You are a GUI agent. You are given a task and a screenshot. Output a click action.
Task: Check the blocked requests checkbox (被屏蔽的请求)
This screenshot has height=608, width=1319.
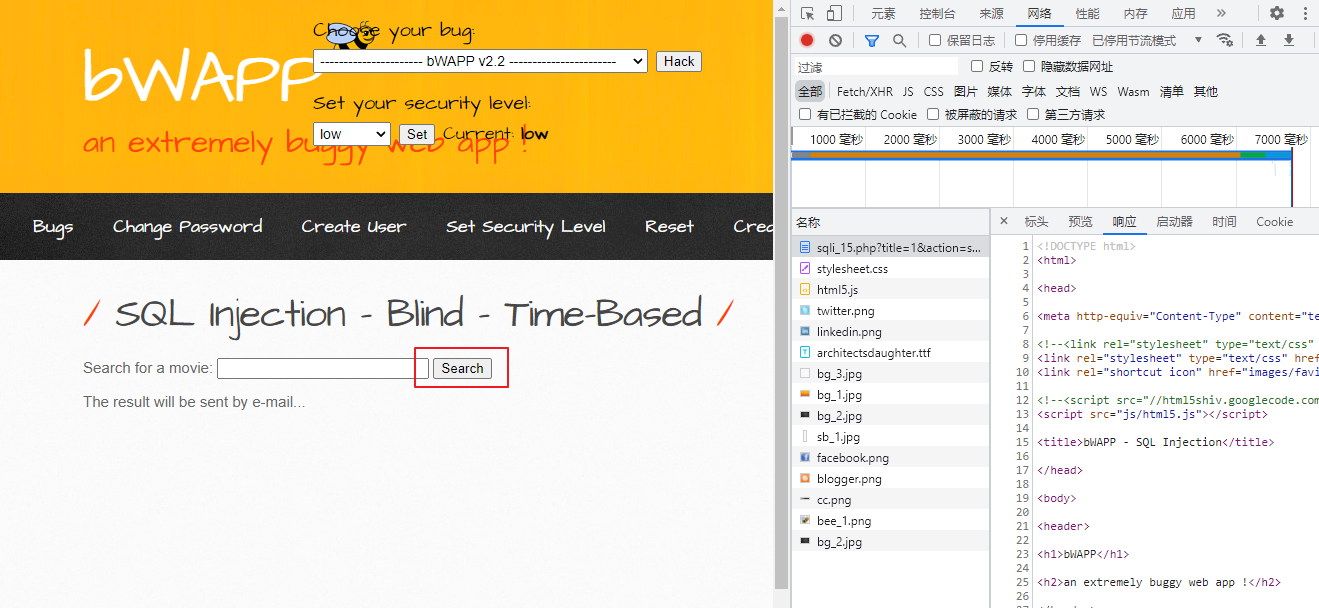point(933,114)
